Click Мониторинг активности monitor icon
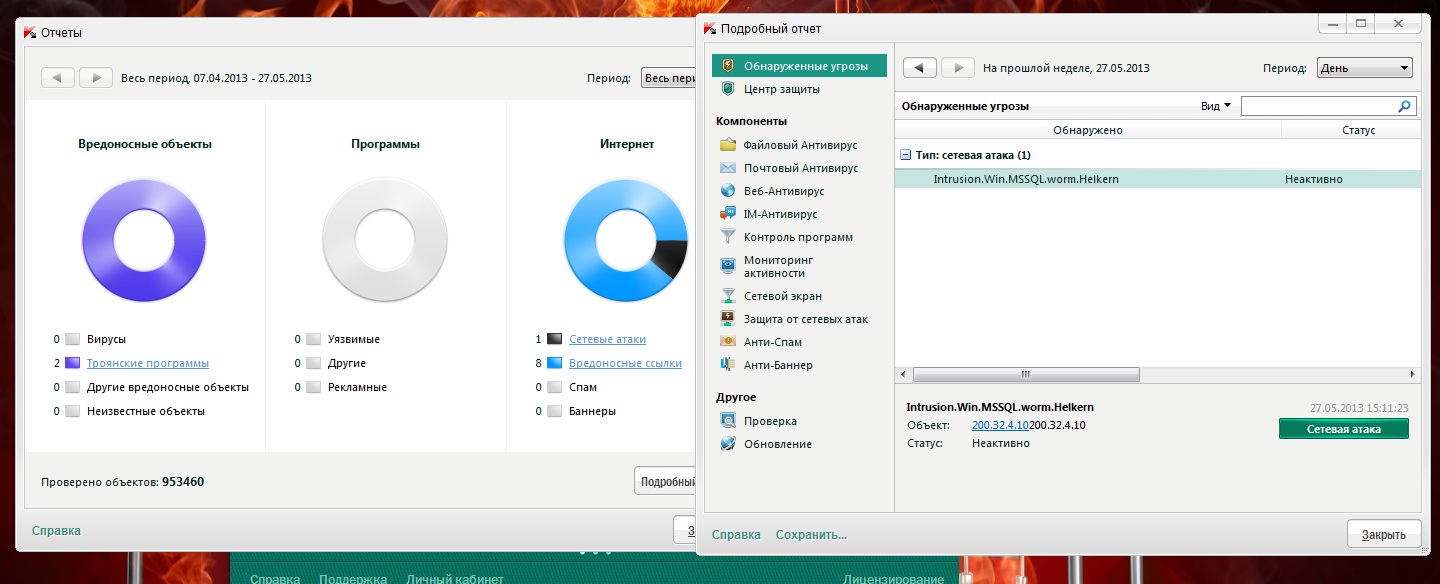Image resolution: width=1440 pixels, height=584 pixels. click(x=728, y=266)
